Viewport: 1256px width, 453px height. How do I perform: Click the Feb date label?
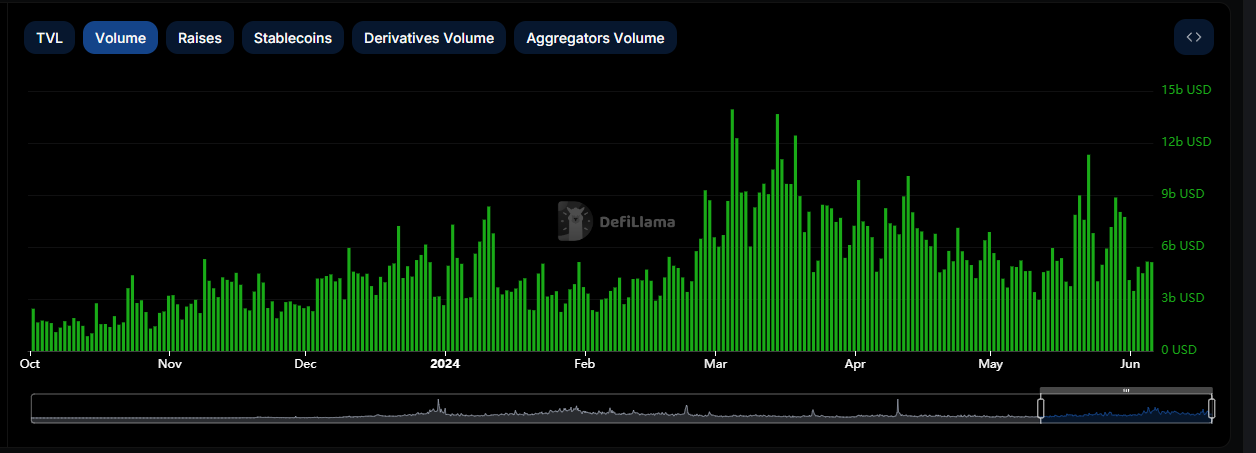[585, 364]
